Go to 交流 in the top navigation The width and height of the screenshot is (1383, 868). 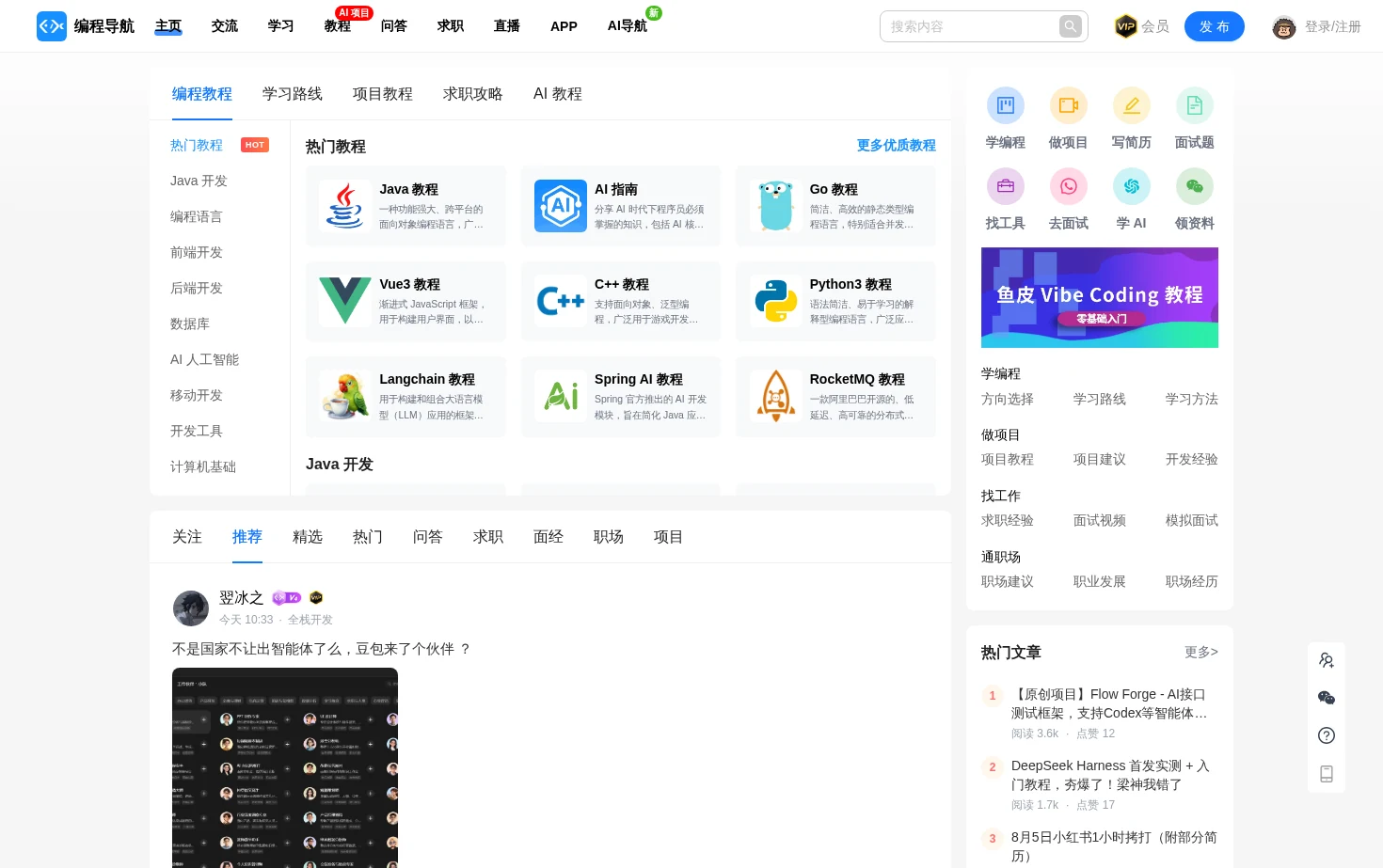point(225,26)
